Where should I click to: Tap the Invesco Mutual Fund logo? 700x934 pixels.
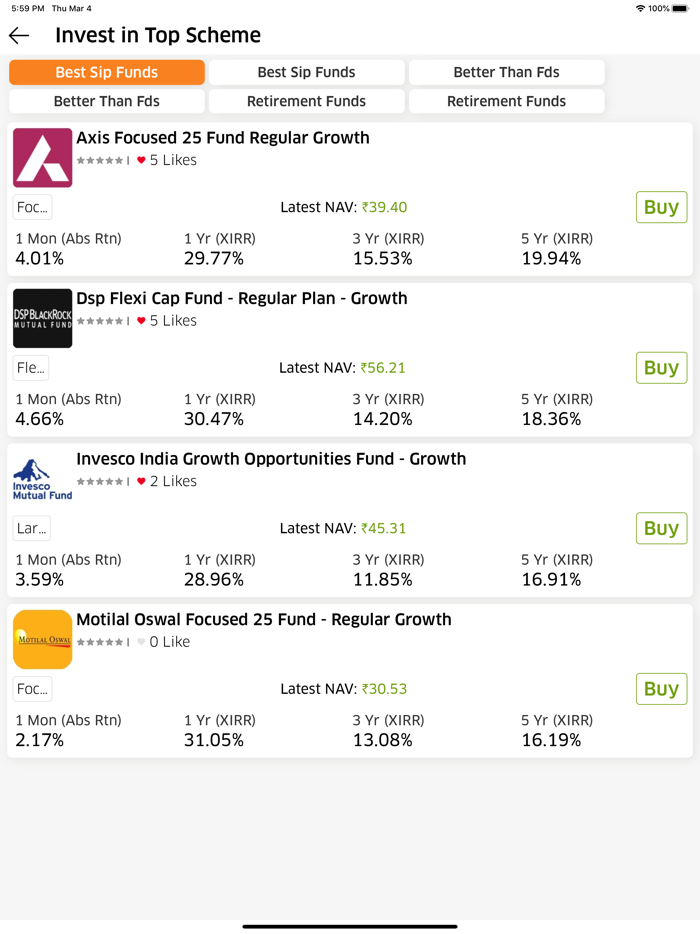tap(42, 479)
